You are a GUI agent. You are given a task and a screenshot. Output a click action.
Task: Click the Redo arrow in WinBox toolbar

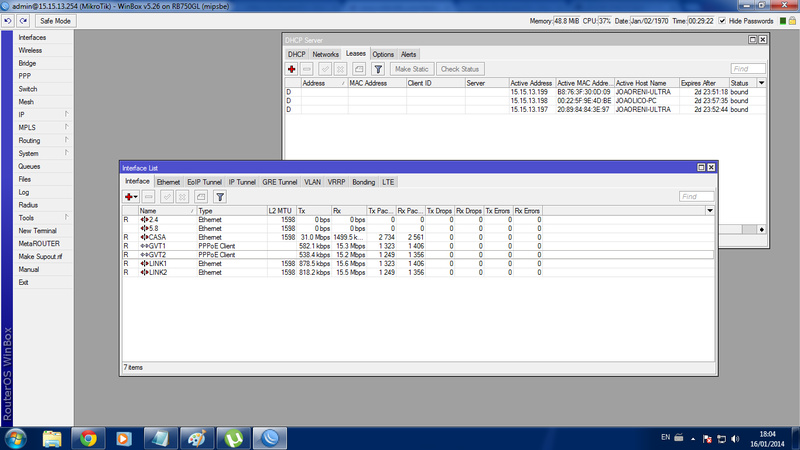pyautogui.click(x=23, y=21)
